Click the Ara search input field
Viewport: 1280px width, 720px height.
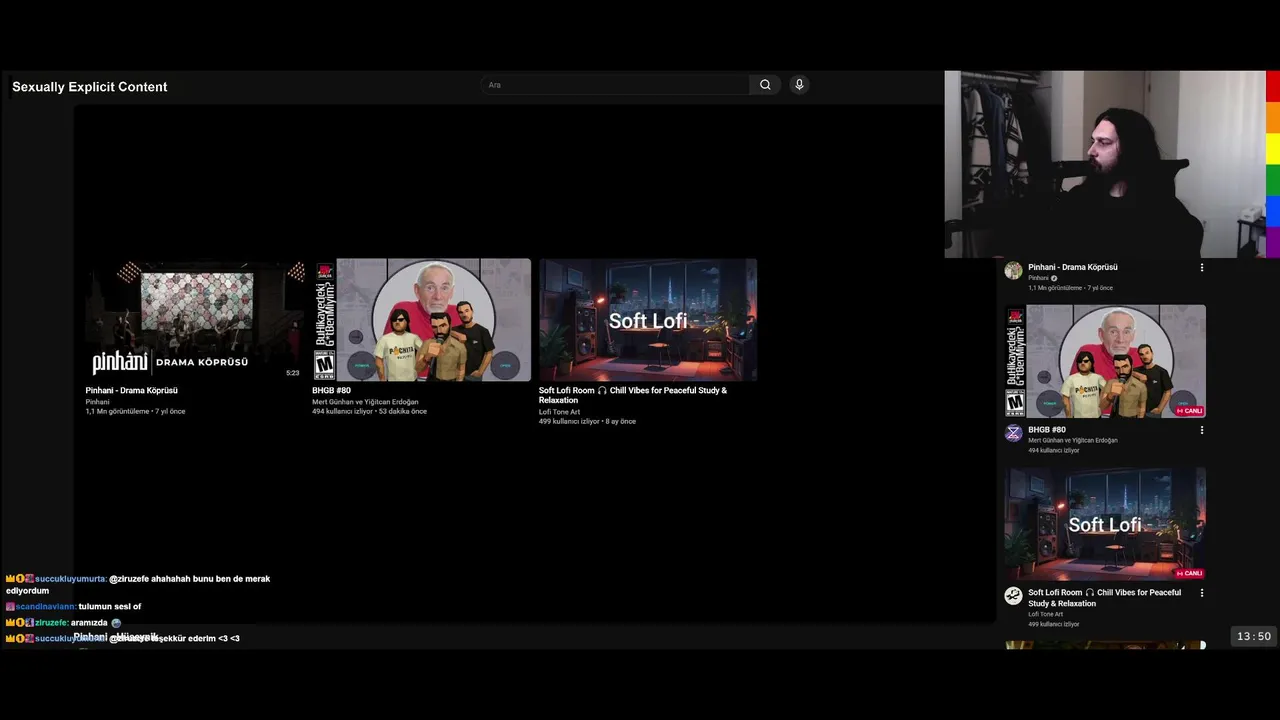pyautogui.click(x=615, y=85)
